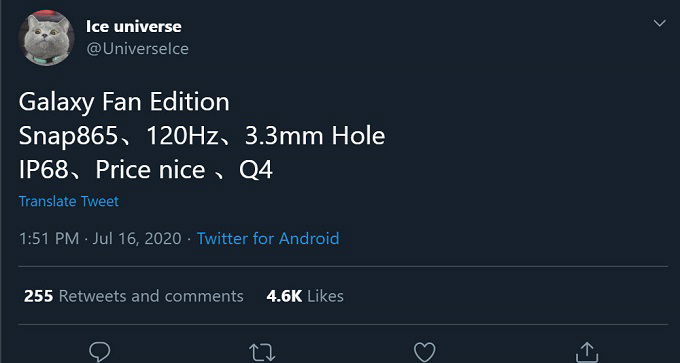
Task: Click the 1:51 PM time text
Action: (49, 239)
